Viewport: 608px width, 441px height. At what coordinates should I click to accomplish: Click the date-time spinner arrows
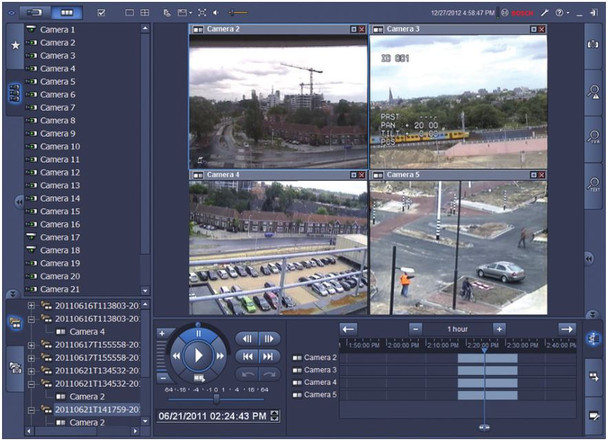(275, 416)
